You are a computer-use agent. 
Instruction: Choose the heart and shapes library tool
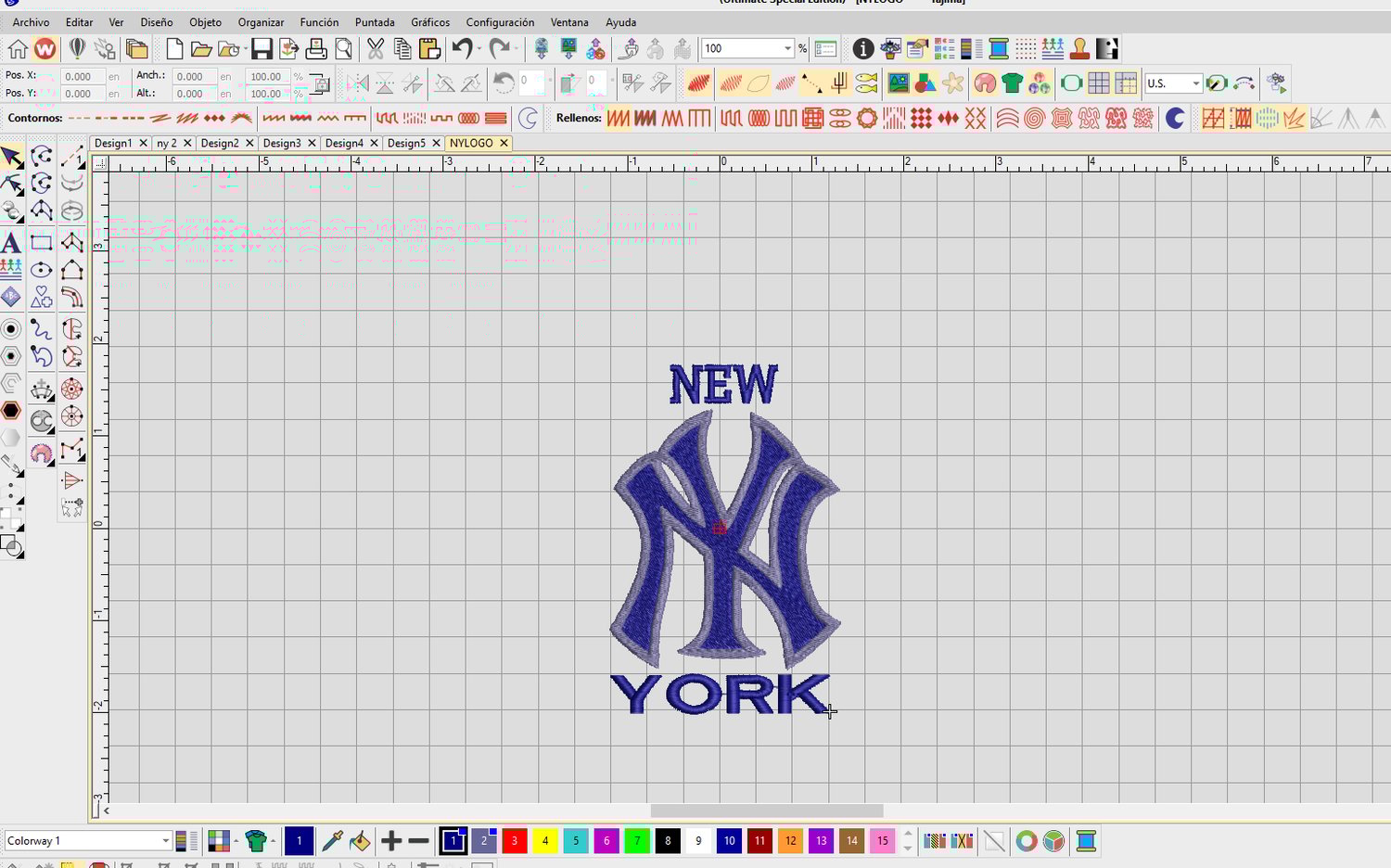point(42,298)
